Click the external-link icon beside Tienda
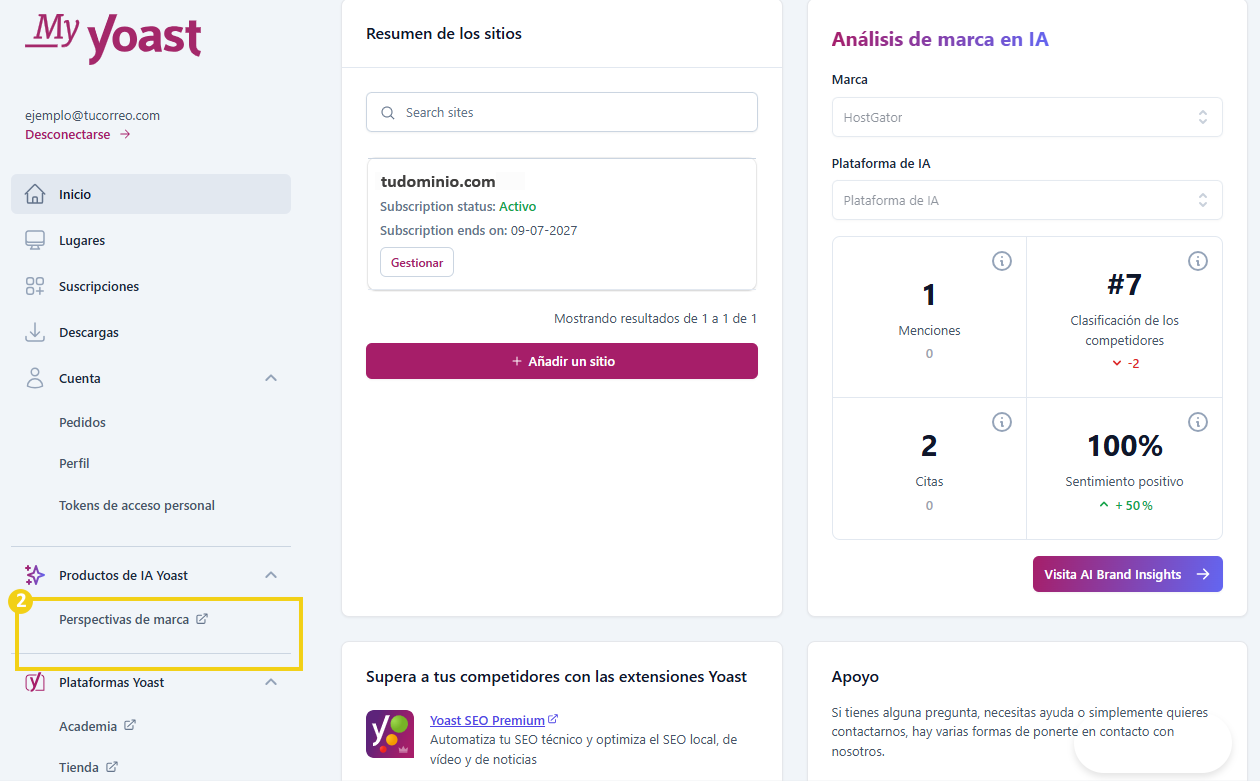 (112, 767)
